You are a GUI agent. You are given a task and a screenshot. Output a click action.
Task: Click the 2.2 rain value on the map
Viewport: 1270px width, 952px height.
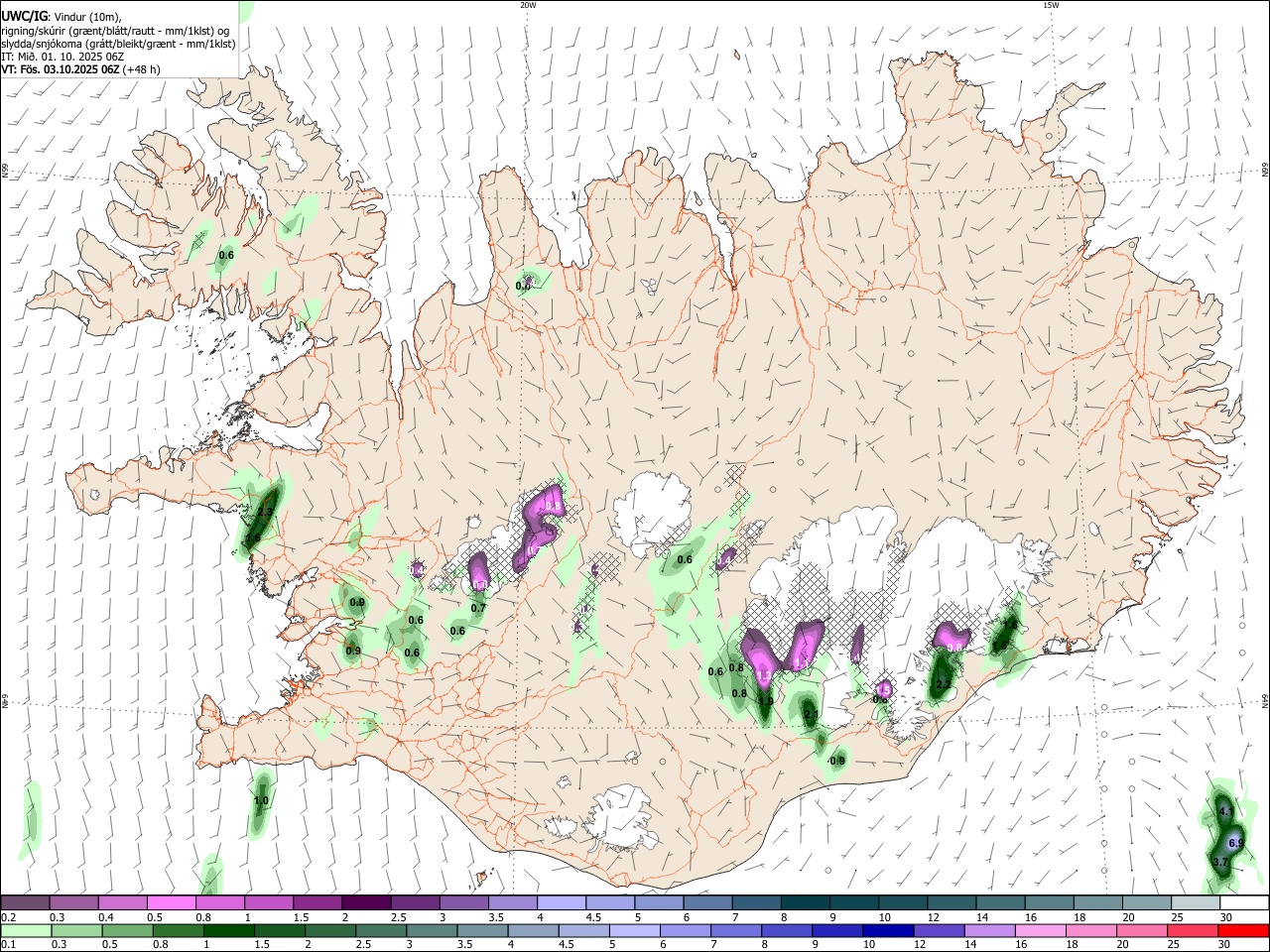(944, 684)
